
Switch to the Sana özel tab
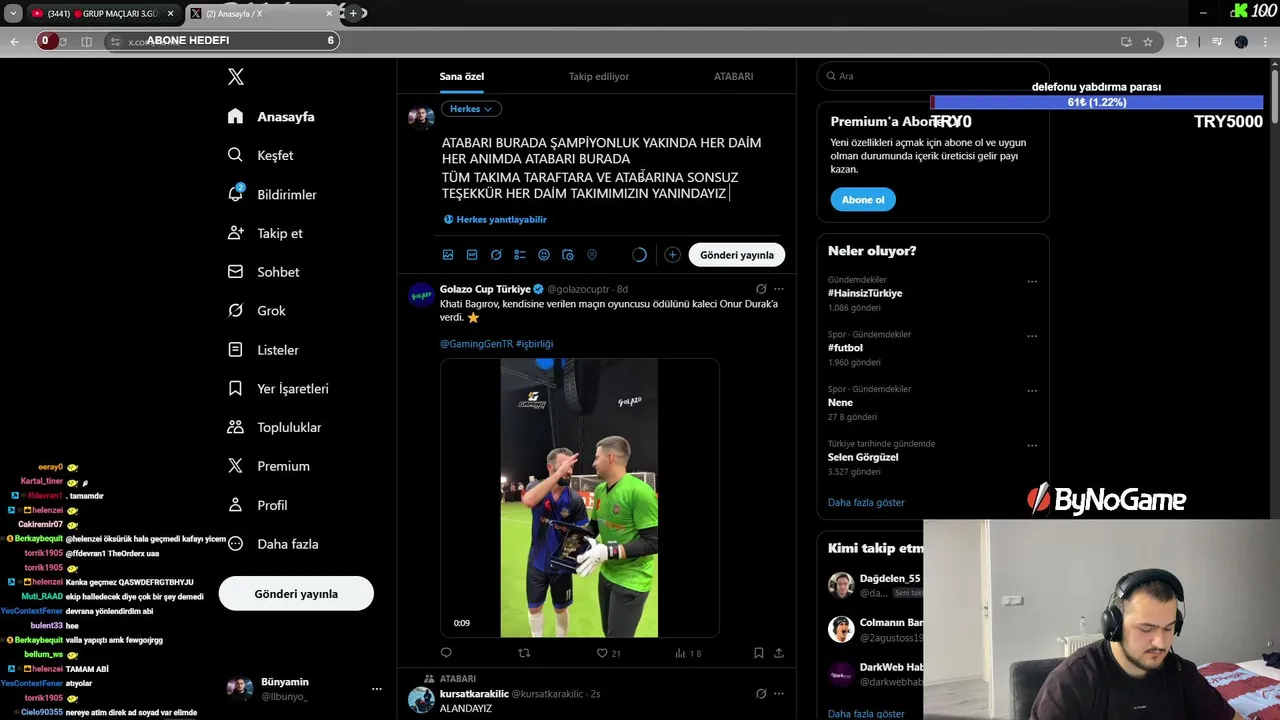[462, 76]
